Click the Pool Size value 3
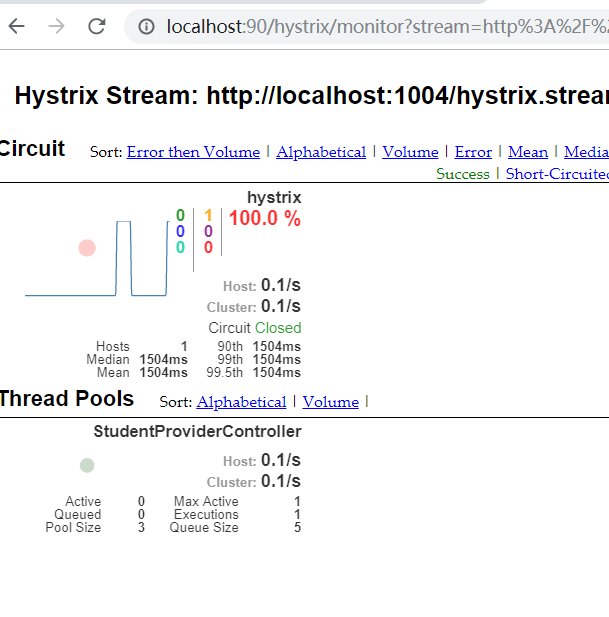The width and height of the screenshot is (609, 617). pos(141,527)
